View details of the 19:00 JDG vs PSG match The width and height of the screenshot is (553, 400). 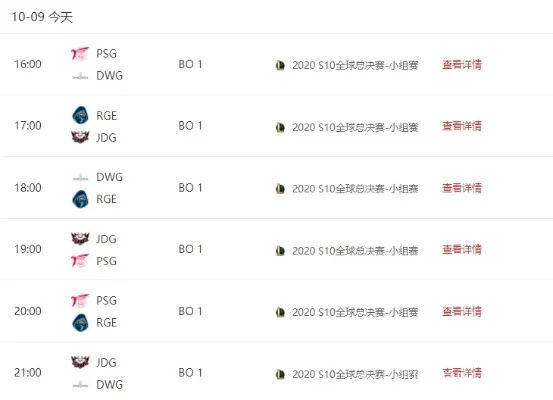(x=462, y=249)
